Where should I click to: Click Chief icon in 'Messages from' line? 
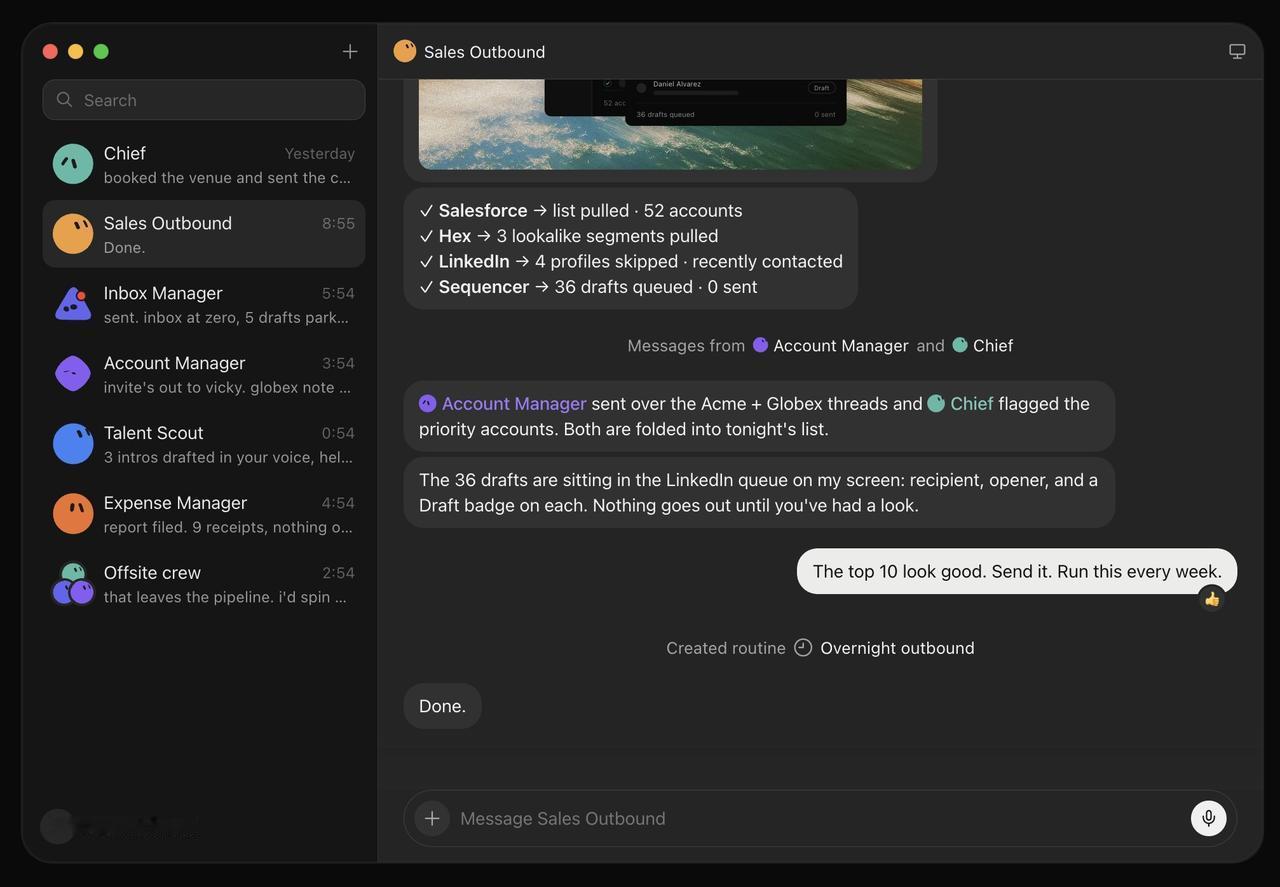click(x=960, y=345)
